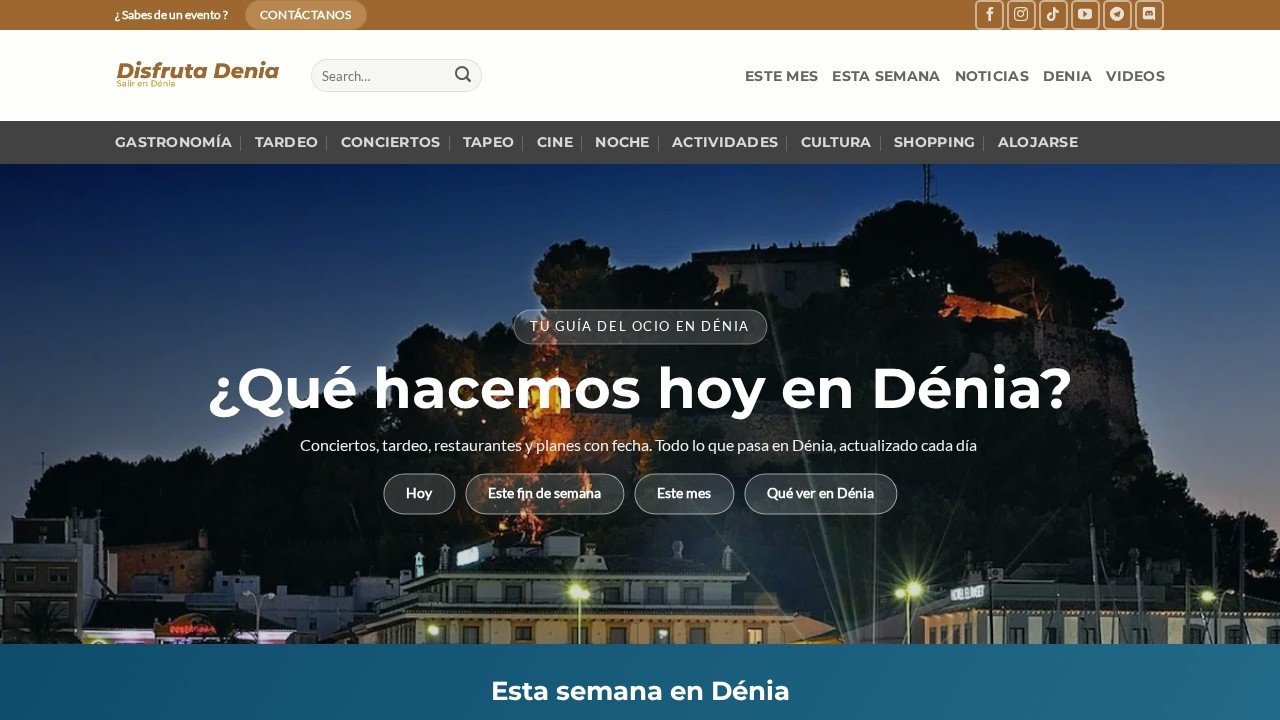Open the Facebook social icon
The height and width of the screenshot is (720, 1280).
pyautogui.click(x=989, y=15)
